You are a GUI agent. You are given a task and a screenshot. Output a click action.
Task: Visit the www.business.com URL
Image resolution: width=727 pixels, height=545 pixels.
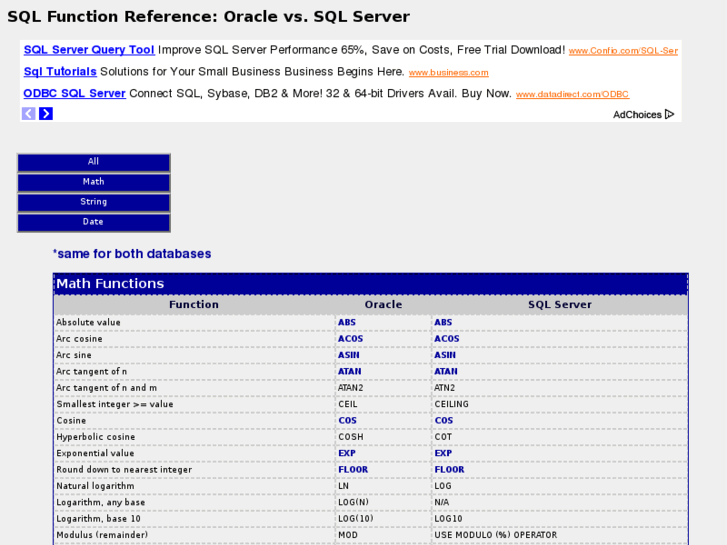pyautogui.click(x=448, y=72)
